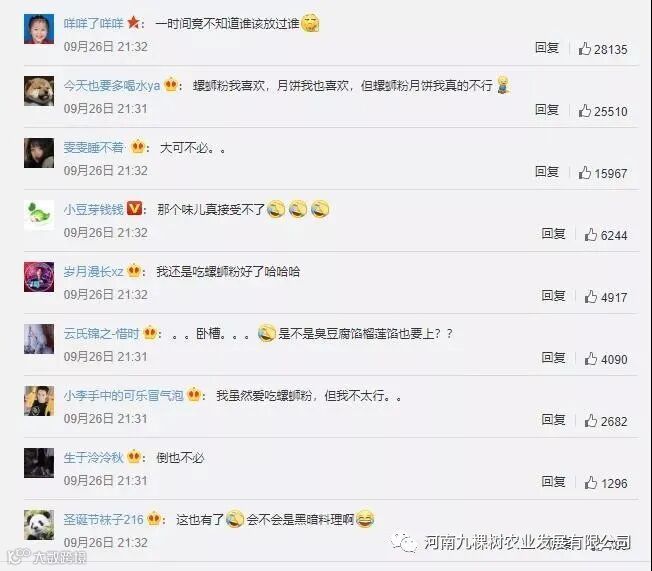This screenshot has height=571, width=652.
Task: Reply to the 螺蛳粉月饼 comment
Action: [x=547, y=110]
